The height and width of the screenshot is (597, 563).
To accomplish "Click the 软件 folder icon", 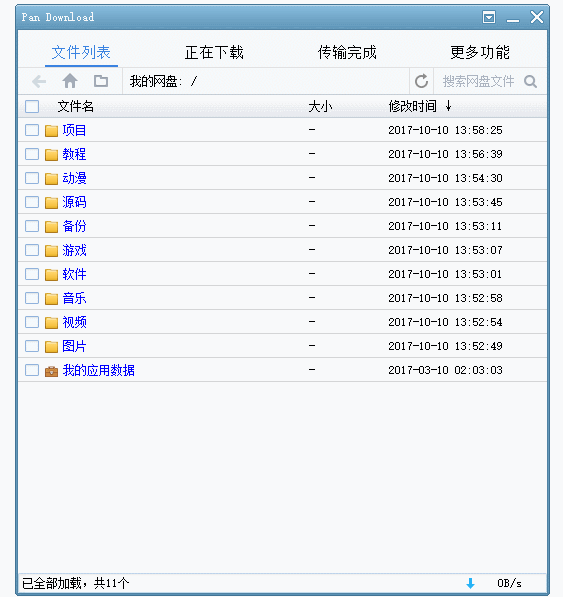I will pyautogui.click(x=51, y=275).
